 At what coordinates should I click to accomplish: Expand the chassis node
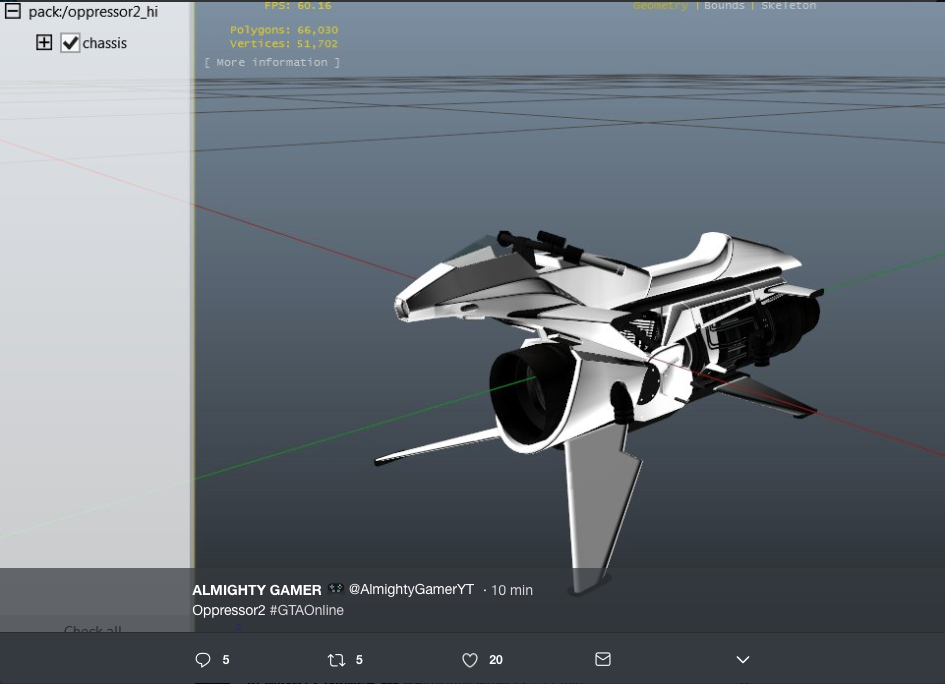44,42
